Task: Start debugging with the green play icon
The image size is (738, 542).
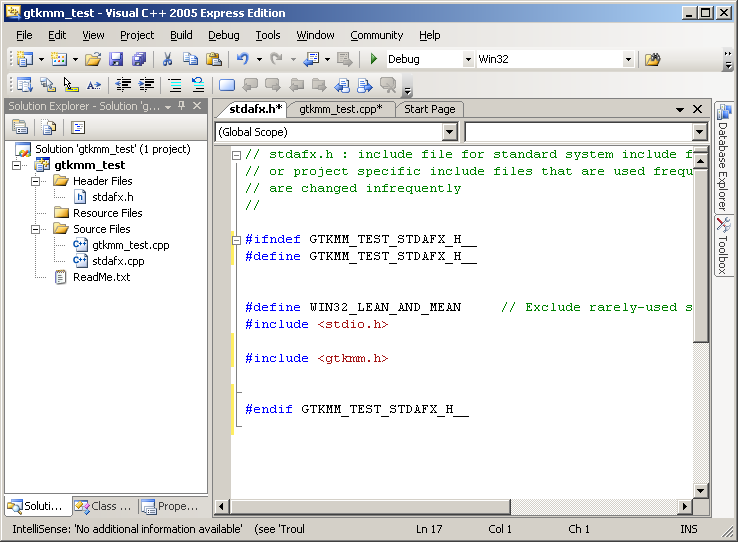Action: (374, 60)
